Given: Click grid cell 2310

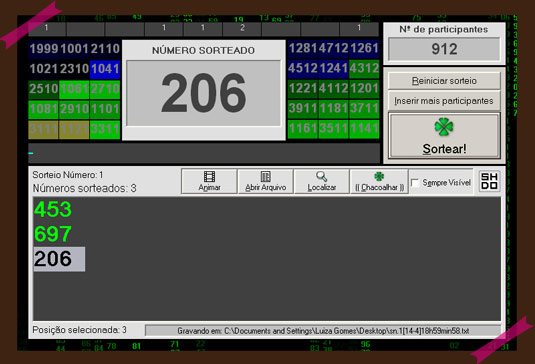Looking at the screenshot, I should (x=74, y=69).
